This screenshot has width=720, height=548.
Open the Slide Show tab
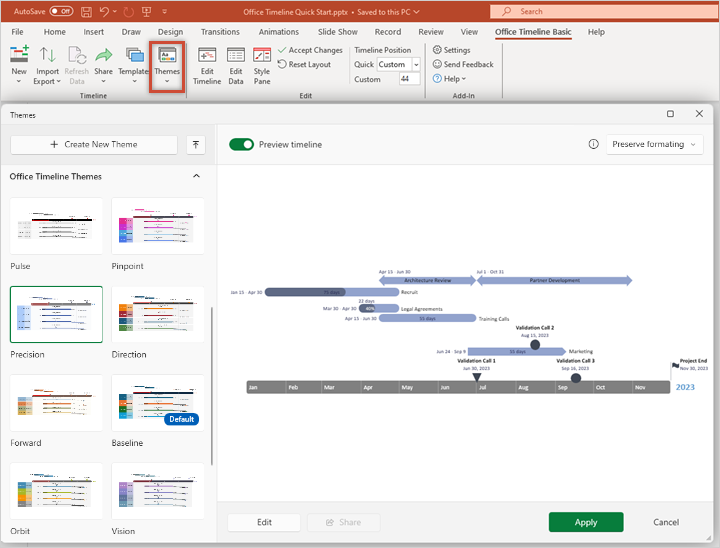point(337,32)
